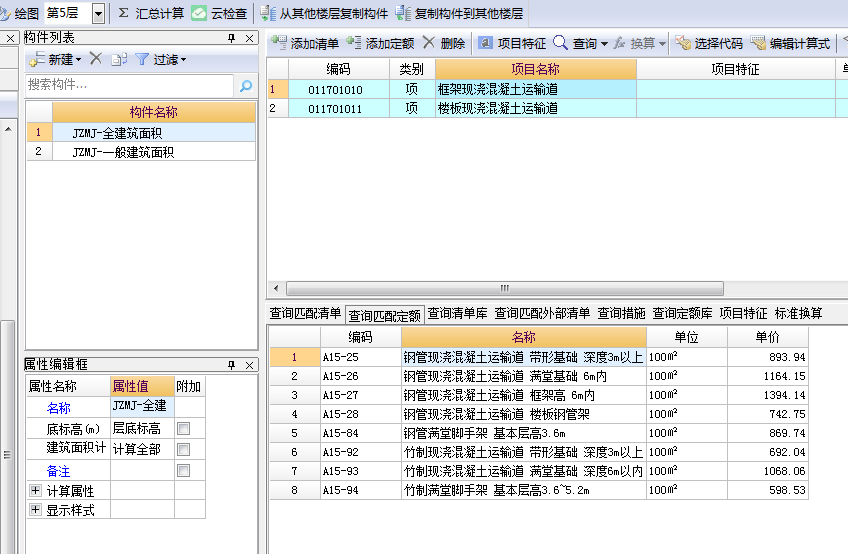Image resolution: width=848 pixels, height=554 pixels.
Task: Select the 项目名称 column header
Action: coord(535,69)
